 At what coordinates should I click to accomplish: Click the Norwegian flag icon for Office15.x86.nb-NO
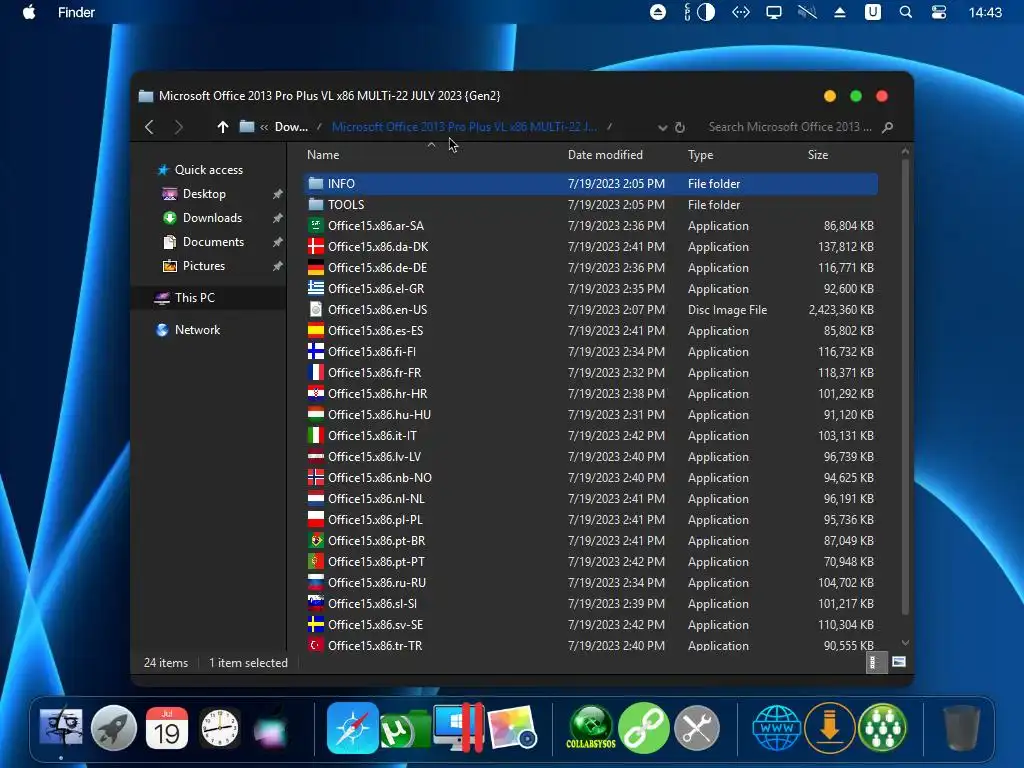coord(316,477)
